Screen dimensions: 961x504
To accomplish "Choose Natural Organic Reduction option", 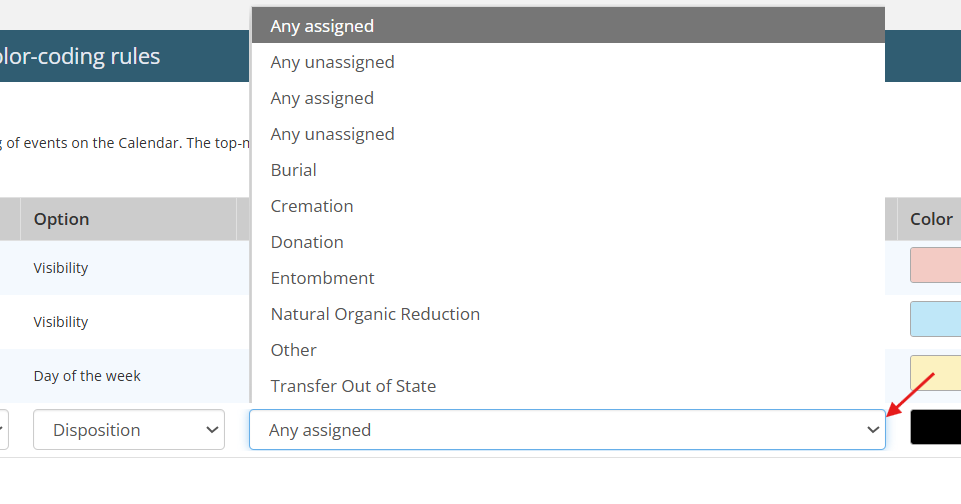I will point(375,314).
